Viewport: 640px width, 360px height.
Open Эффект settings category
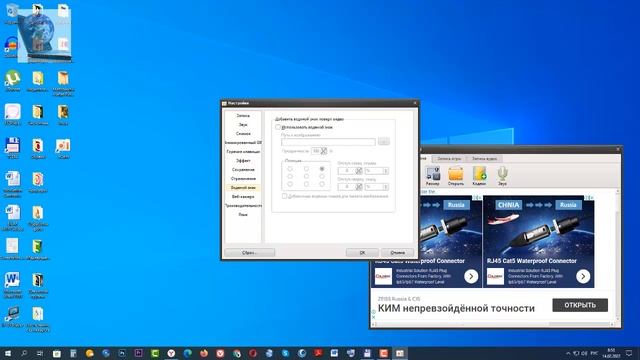pyautogui.click(x=243, y=160)
